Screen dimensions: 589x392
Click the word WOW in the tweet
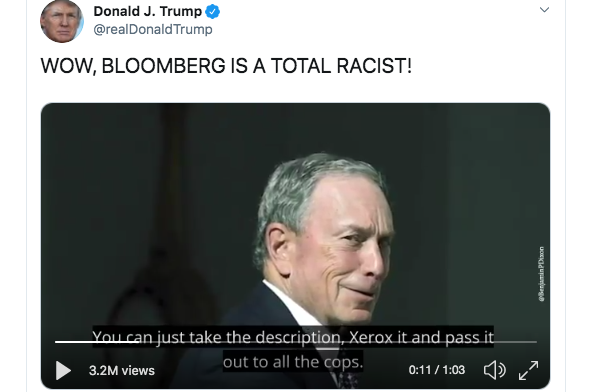click(x=68, y=66)
